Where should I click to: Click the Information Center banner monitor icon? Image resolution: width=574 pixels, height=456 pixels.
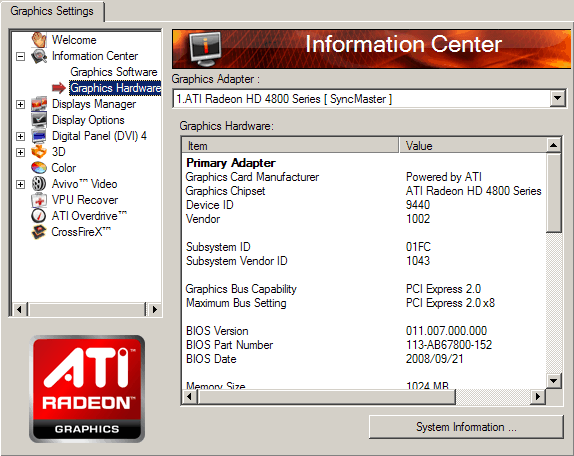point(205,49)
